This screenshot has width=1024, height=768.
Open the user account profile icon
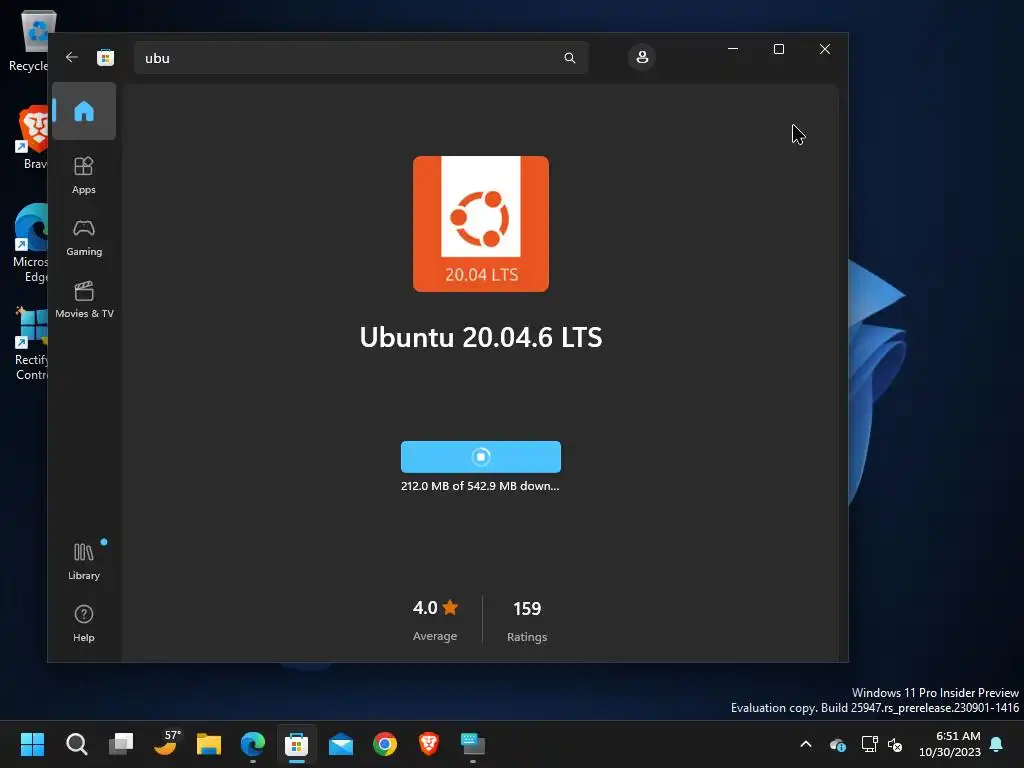pyautogui.click(x=642, y=57)
